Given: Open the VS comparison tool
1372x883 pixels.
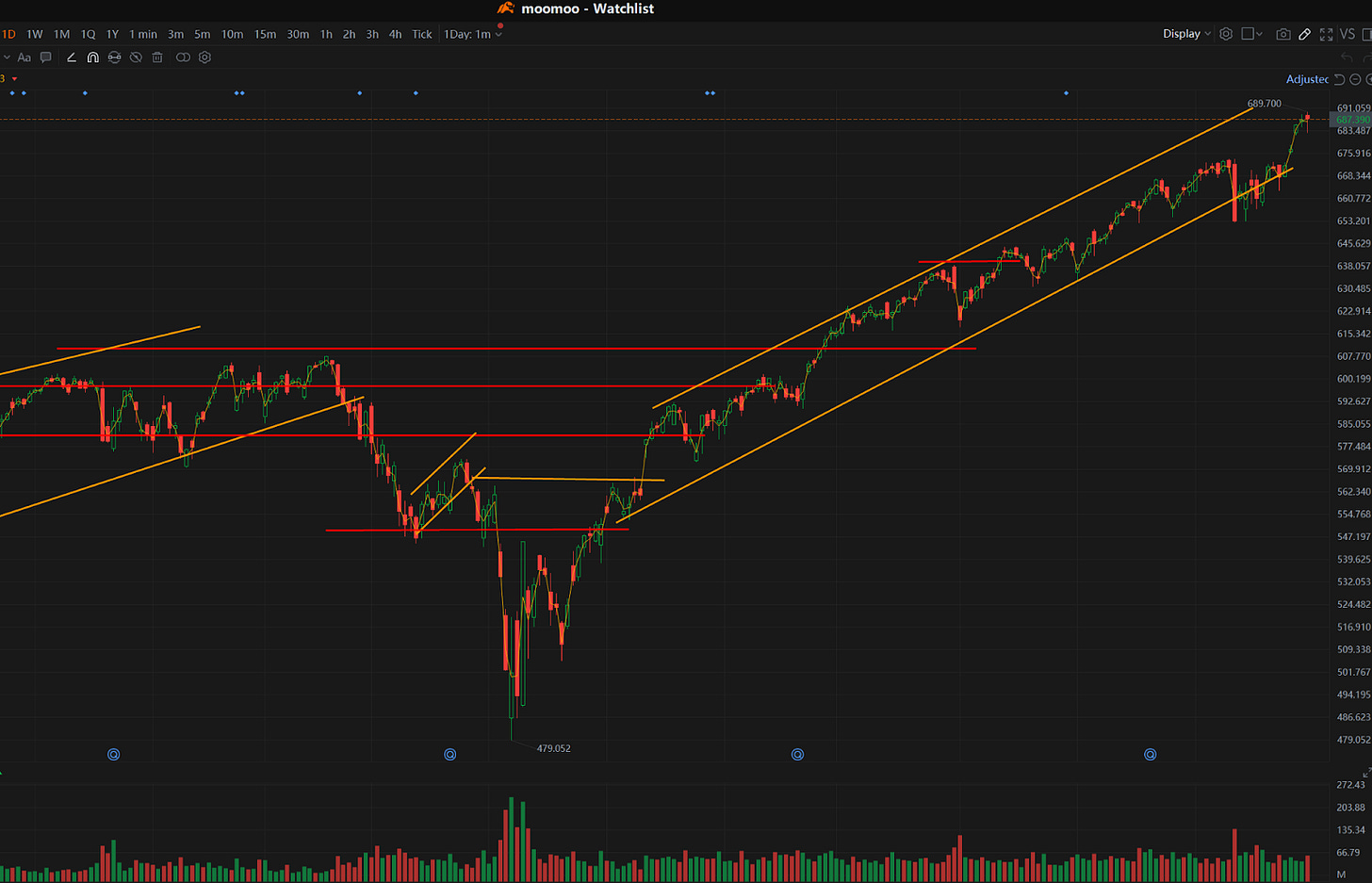Looking at the screenshot, I should (1347, 34).
